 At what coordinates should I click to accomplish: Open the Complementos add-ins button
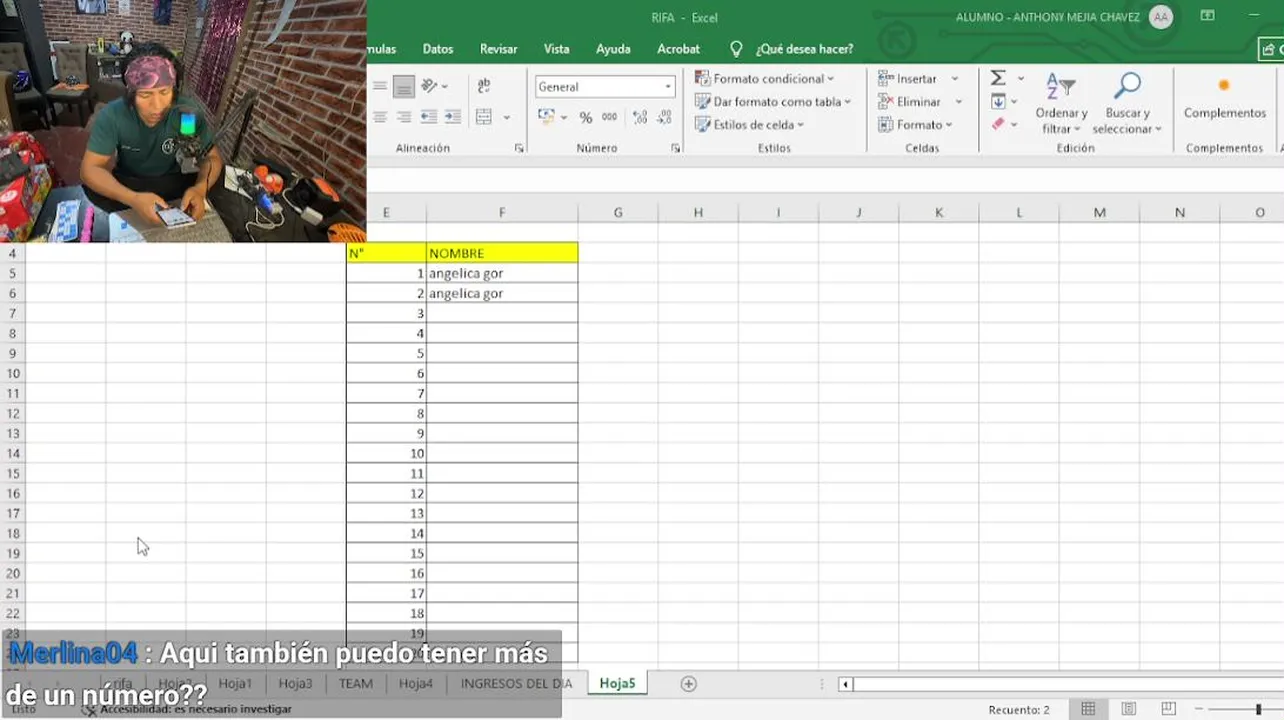point(1225,98)
